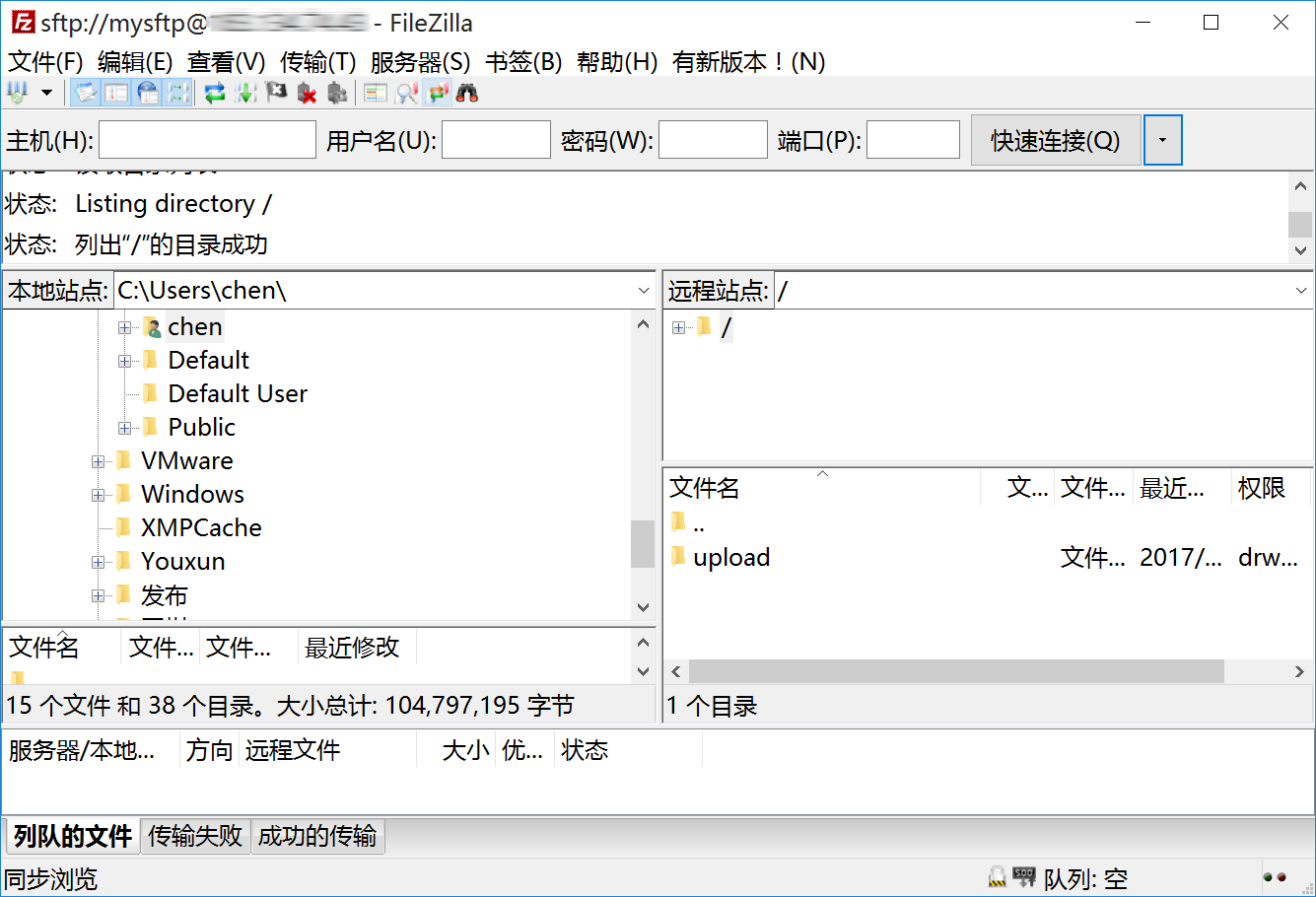The width and height of the screenshot is (1316, 897).
Task: Click the 队列: 空 status text
Action: 1085,877
